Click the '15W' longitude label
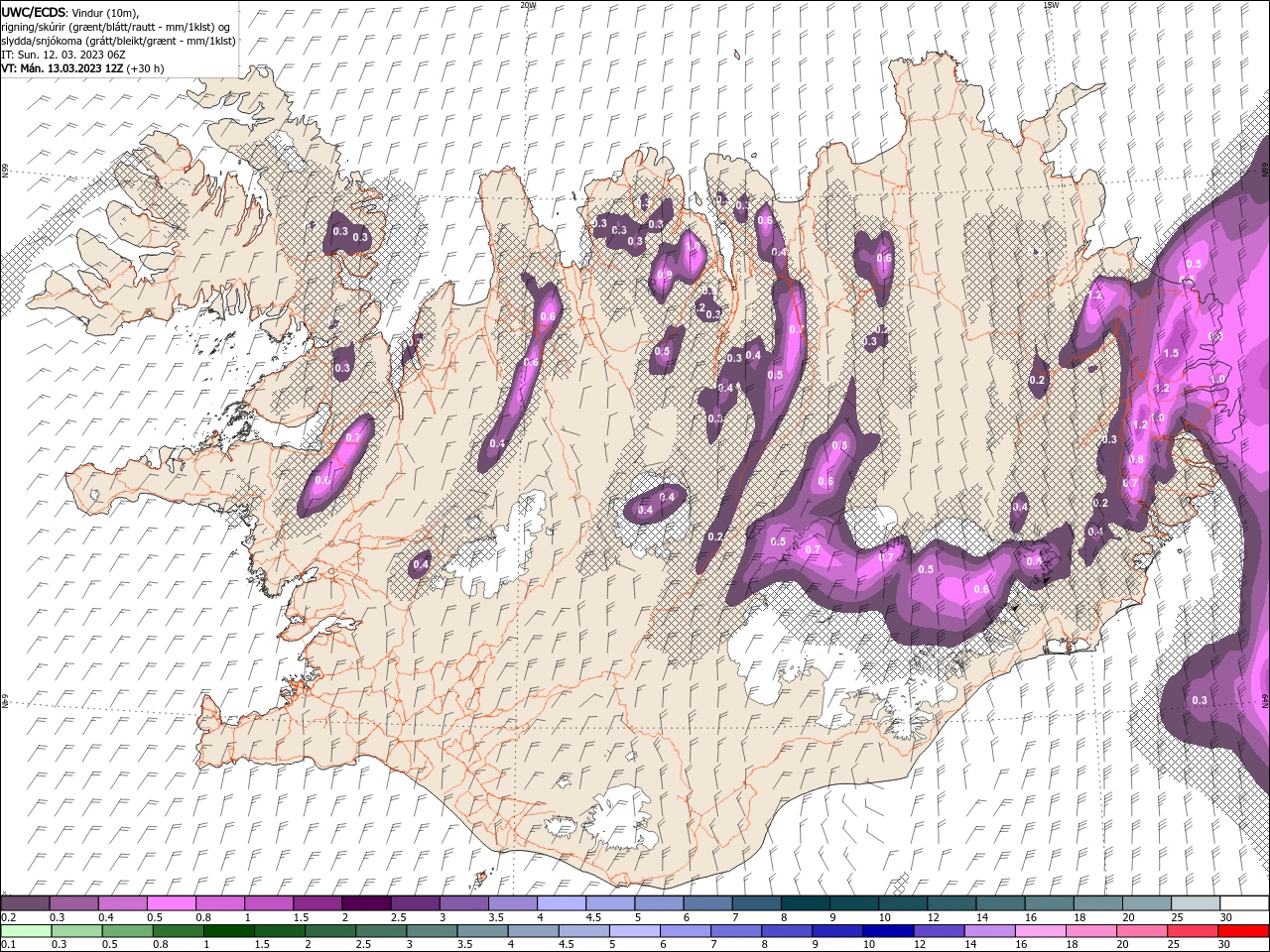Image resolution: width=1270 pixels, height=952 pixels. pos(1052,5)
